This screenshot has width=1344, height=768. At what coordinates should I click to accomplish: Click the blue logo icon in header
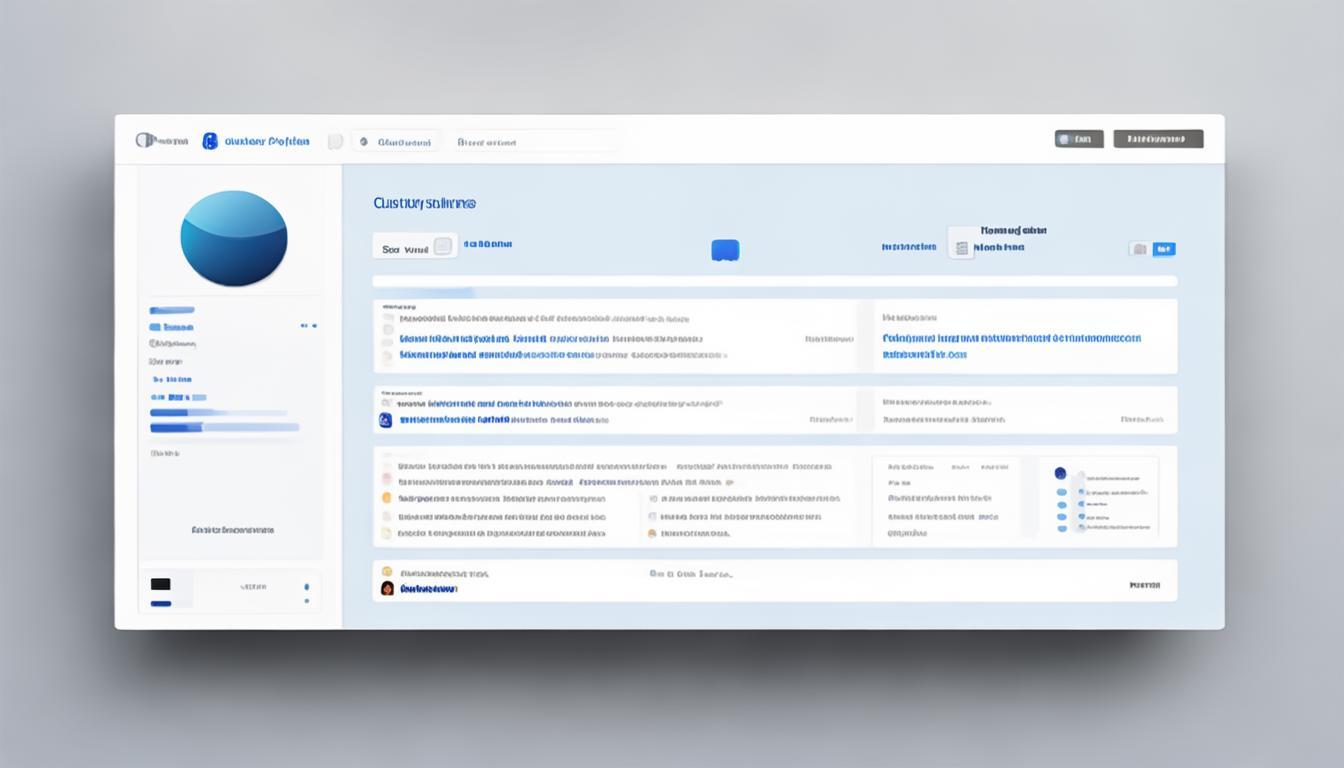click(x=210, y=141)
